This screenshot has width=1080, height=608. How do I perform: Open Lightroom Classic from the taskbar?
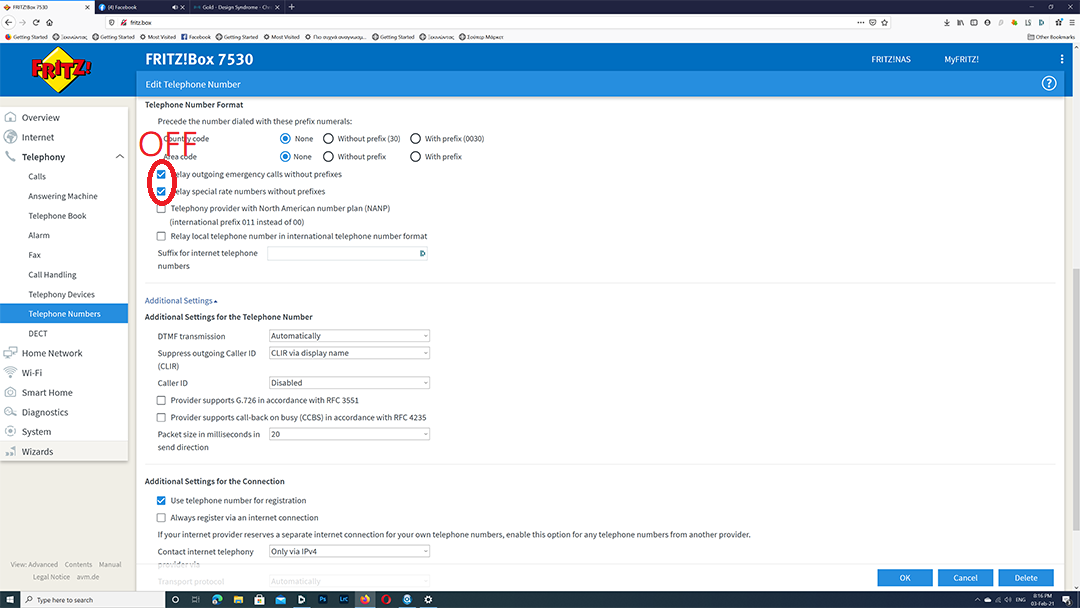click(344, 600)
